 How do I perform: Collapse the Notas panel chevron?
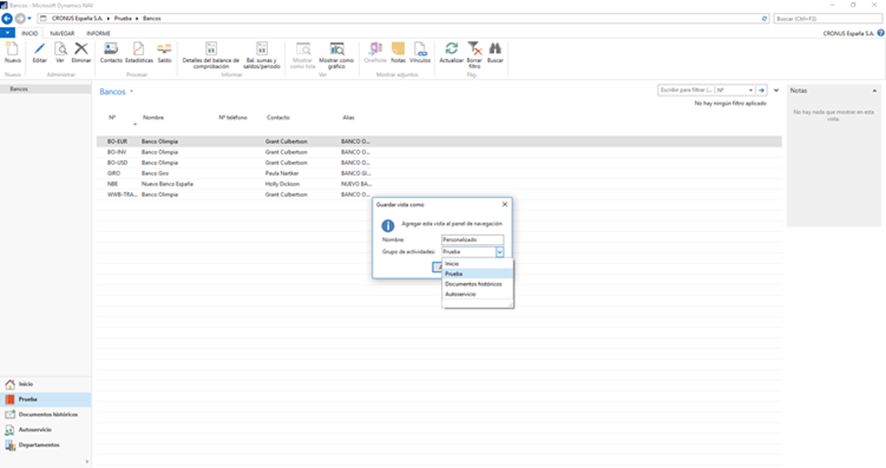tap(874, 90)
